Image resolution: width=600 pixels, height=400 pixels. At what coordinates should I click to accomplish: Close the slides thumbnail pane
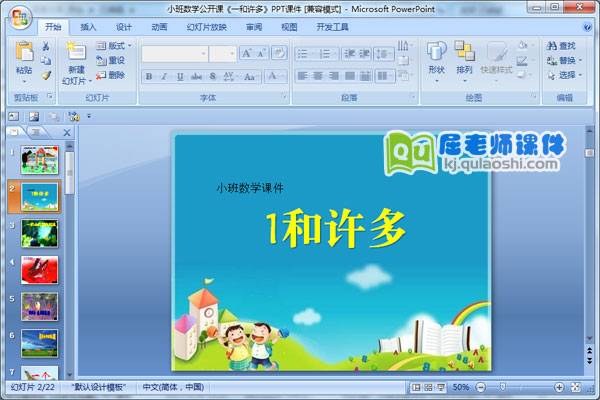(67, 132)
